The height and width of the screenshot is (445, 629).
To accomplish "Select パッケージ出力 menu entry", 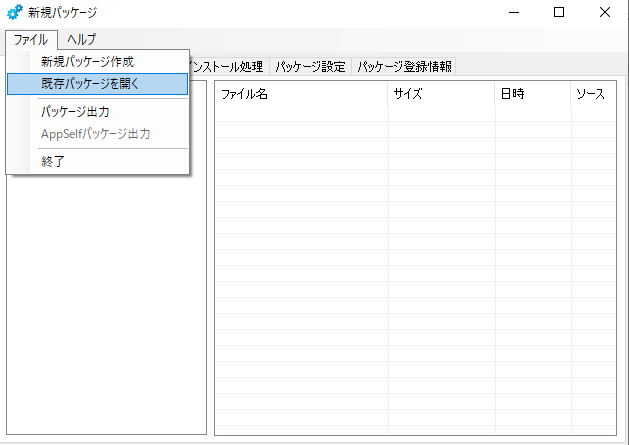I will pos(97,112).
